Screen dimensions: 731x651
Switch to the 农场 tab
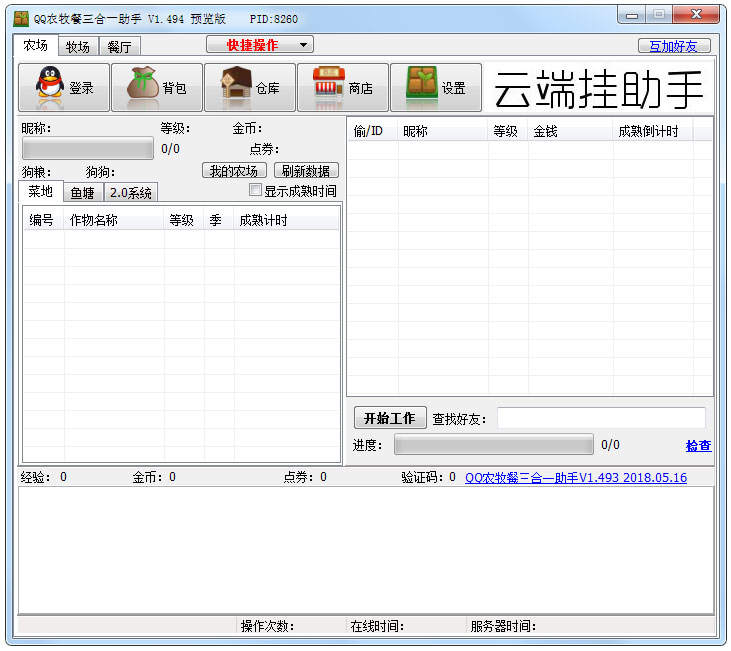point(35,45)
